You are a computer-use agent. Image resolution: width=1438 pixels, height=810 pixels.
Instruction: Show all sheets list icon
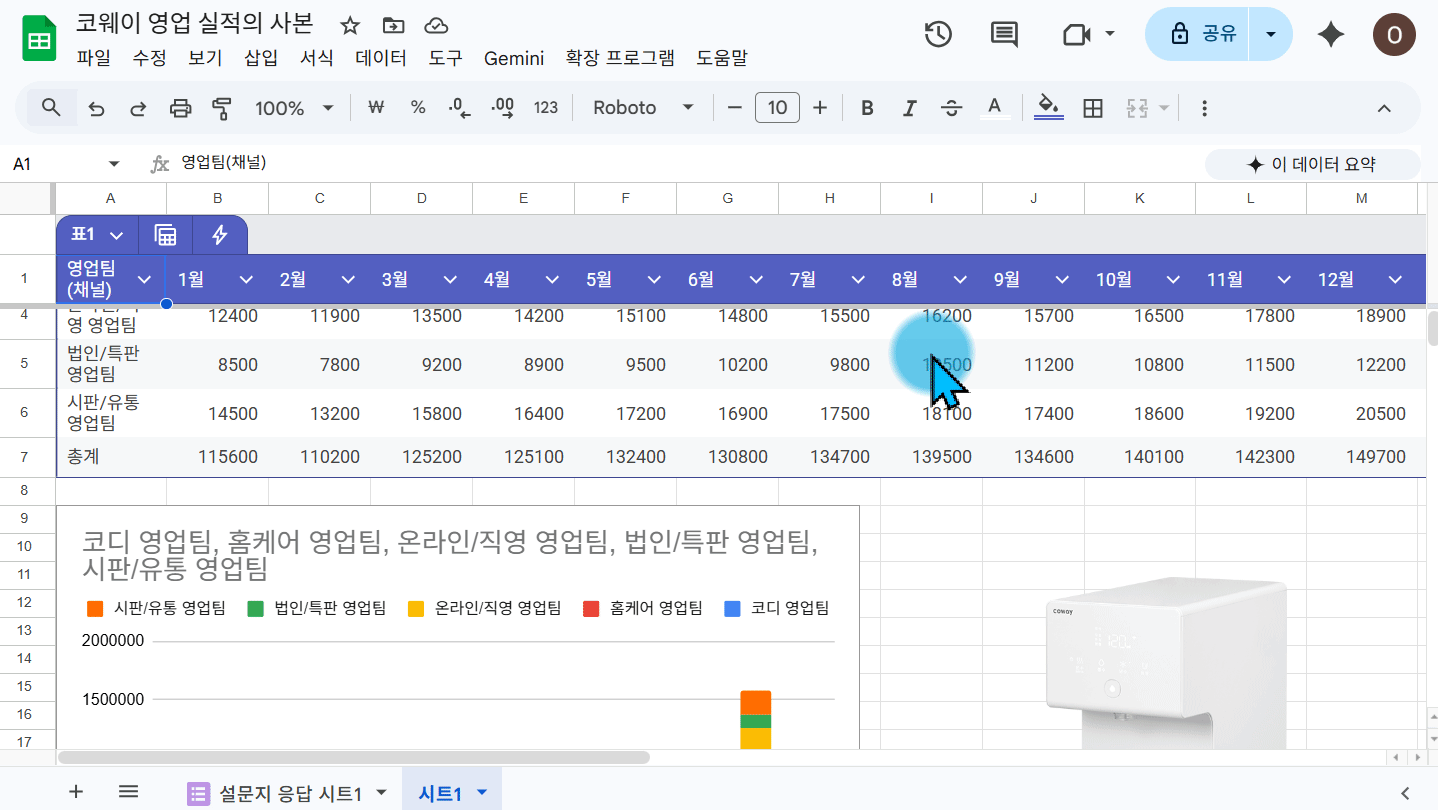pos(128,792)
